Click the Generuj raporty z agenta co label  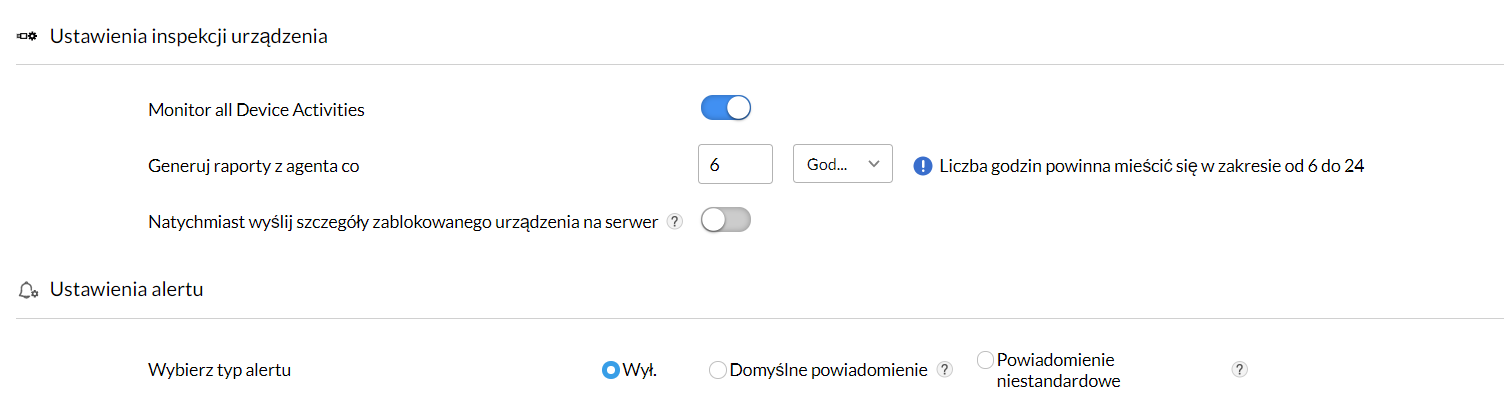click(253, 166)
